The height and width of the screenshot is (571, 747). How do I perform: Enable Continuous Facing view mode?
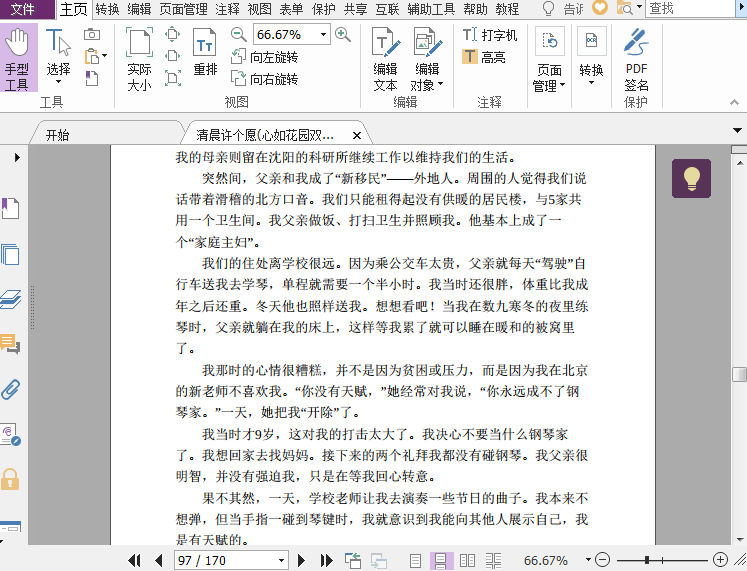(494, 561)
